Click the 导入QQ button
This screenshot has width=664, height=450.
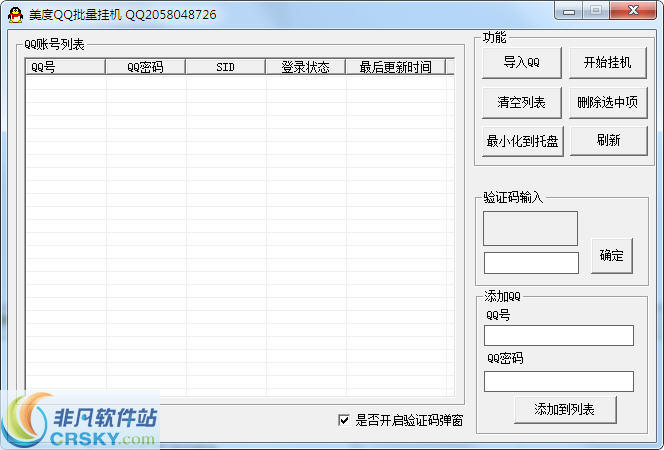[522, 63]
